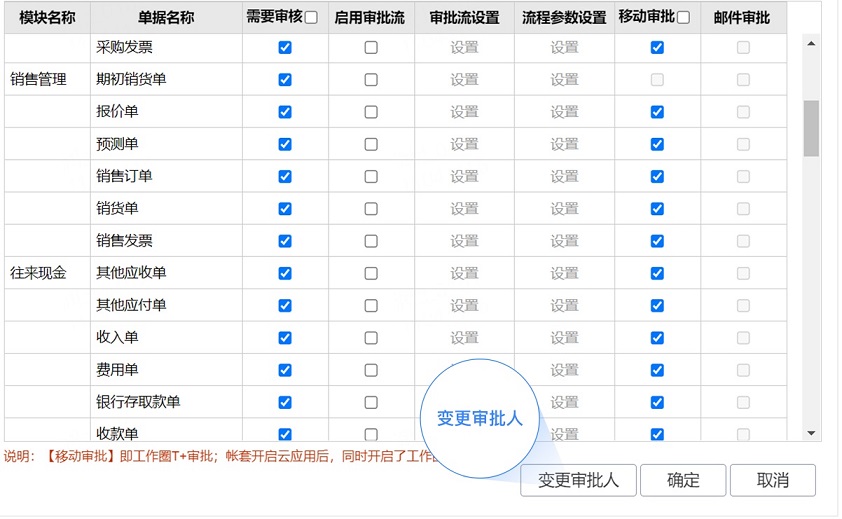
Task: Click the 变更审批人 button
Action: click(x=579, y=480)
